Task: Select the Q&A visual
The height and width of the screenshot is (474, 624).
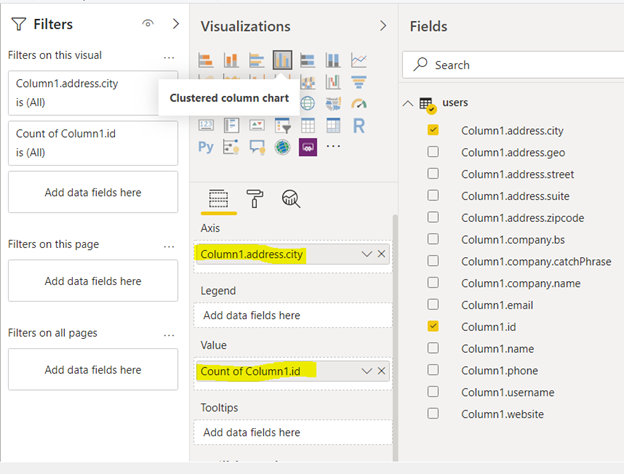Action: 257,147
